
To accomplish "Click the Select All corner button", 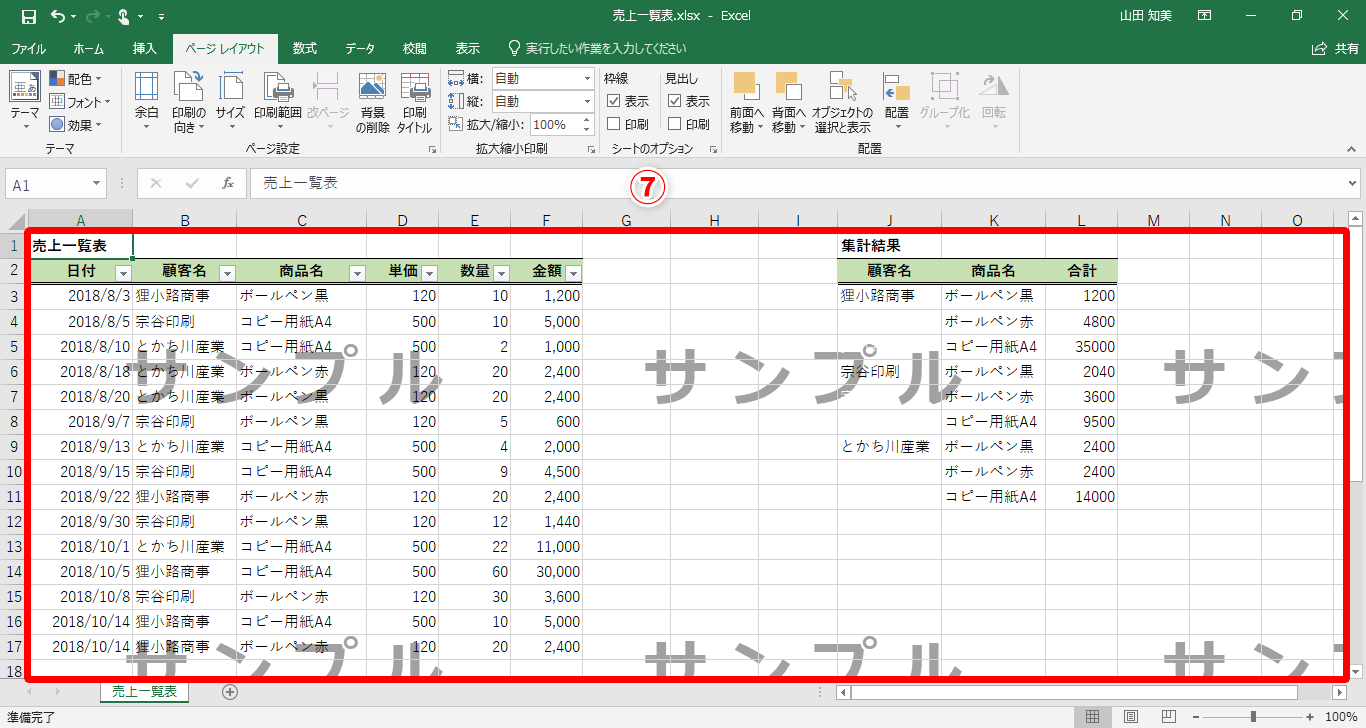I will [x=14, y=220].
